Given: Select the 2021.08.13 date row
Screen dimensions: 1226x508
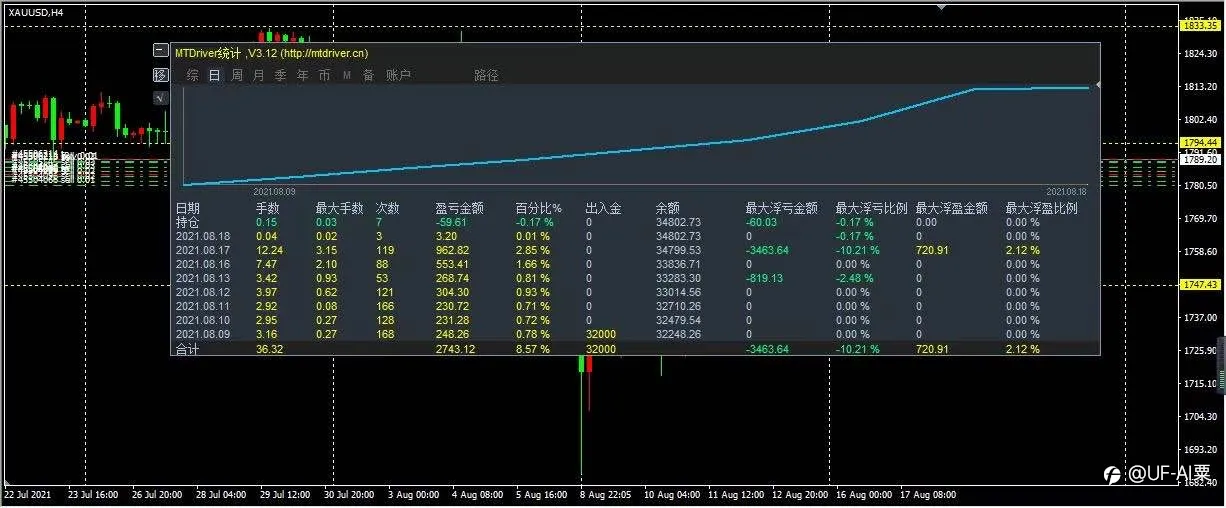Looking at the screenshot, I should click(x=637, y=278).
